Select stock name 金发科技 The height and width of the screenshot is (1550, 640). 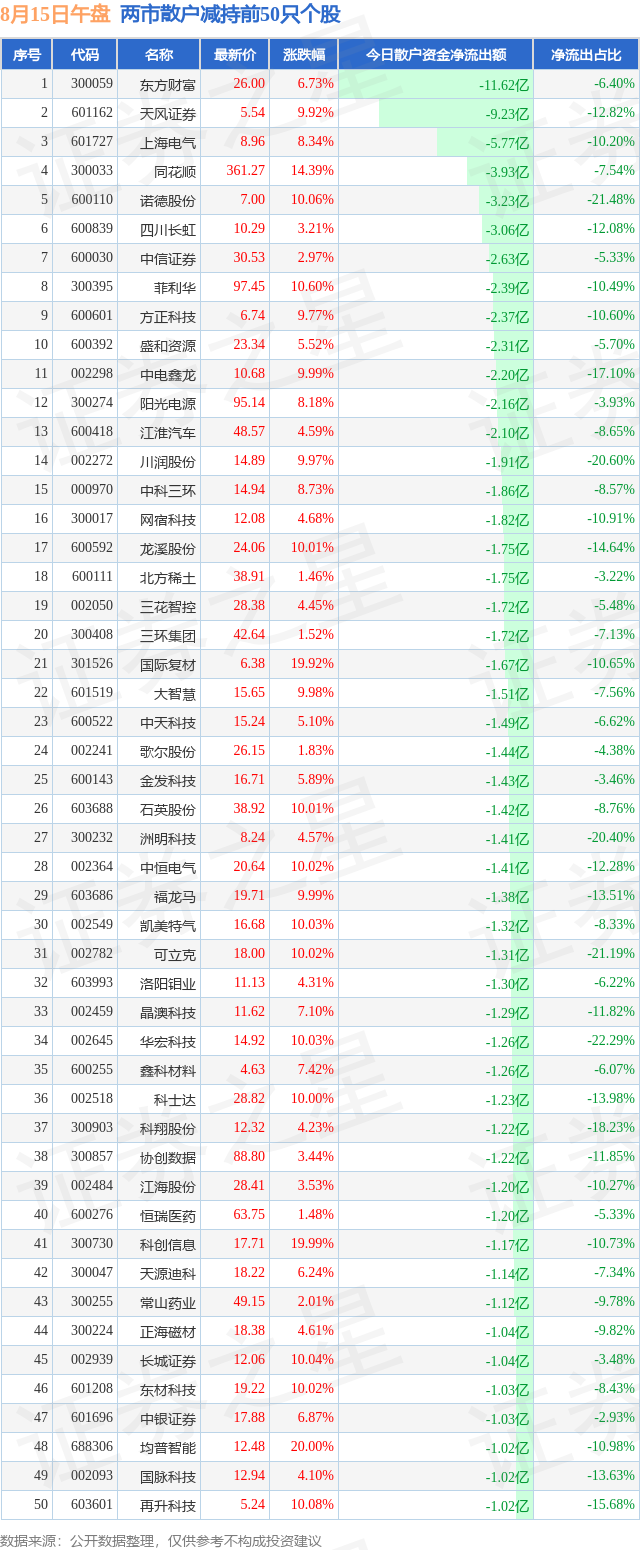click(x=168, y=780)
